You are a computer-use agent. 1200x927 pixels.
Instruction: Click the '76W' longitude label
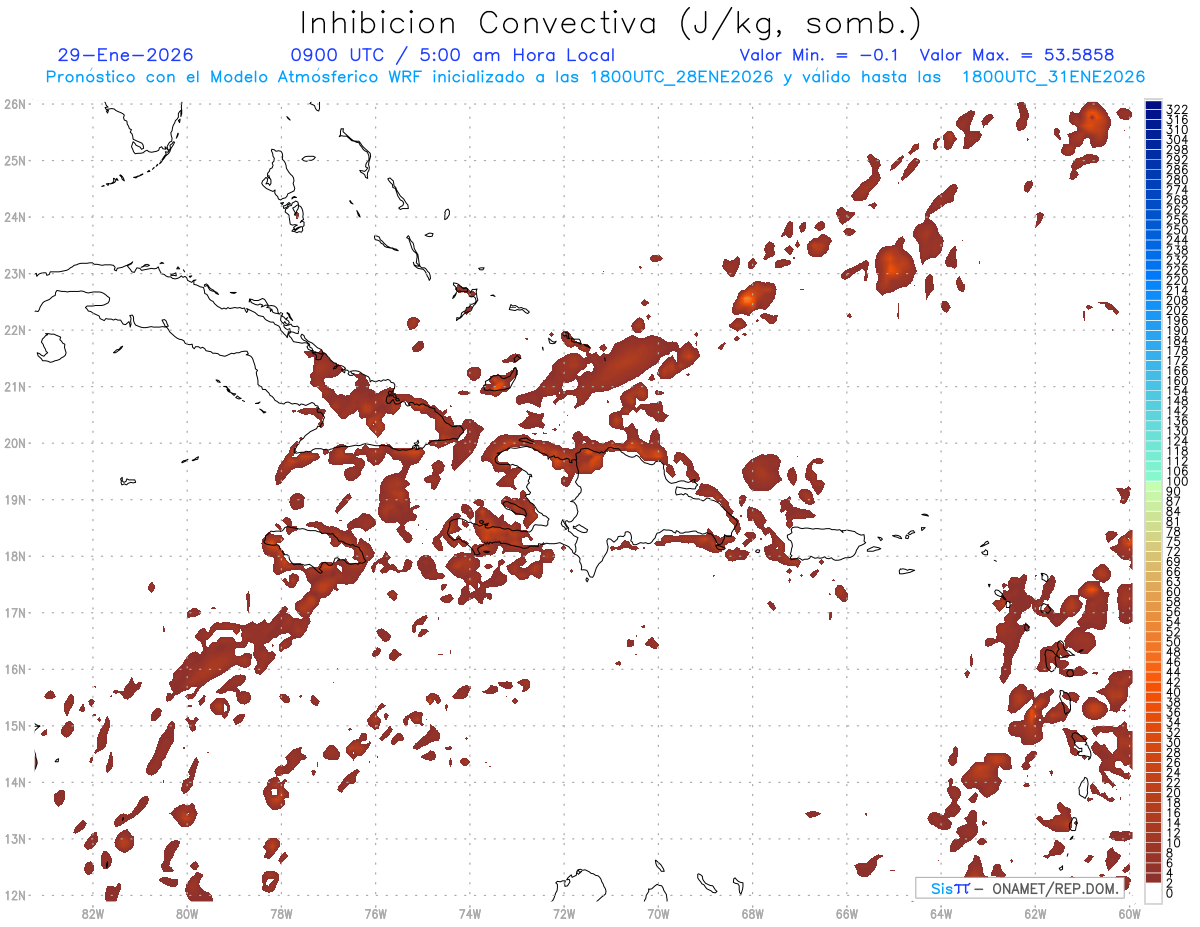375,912
